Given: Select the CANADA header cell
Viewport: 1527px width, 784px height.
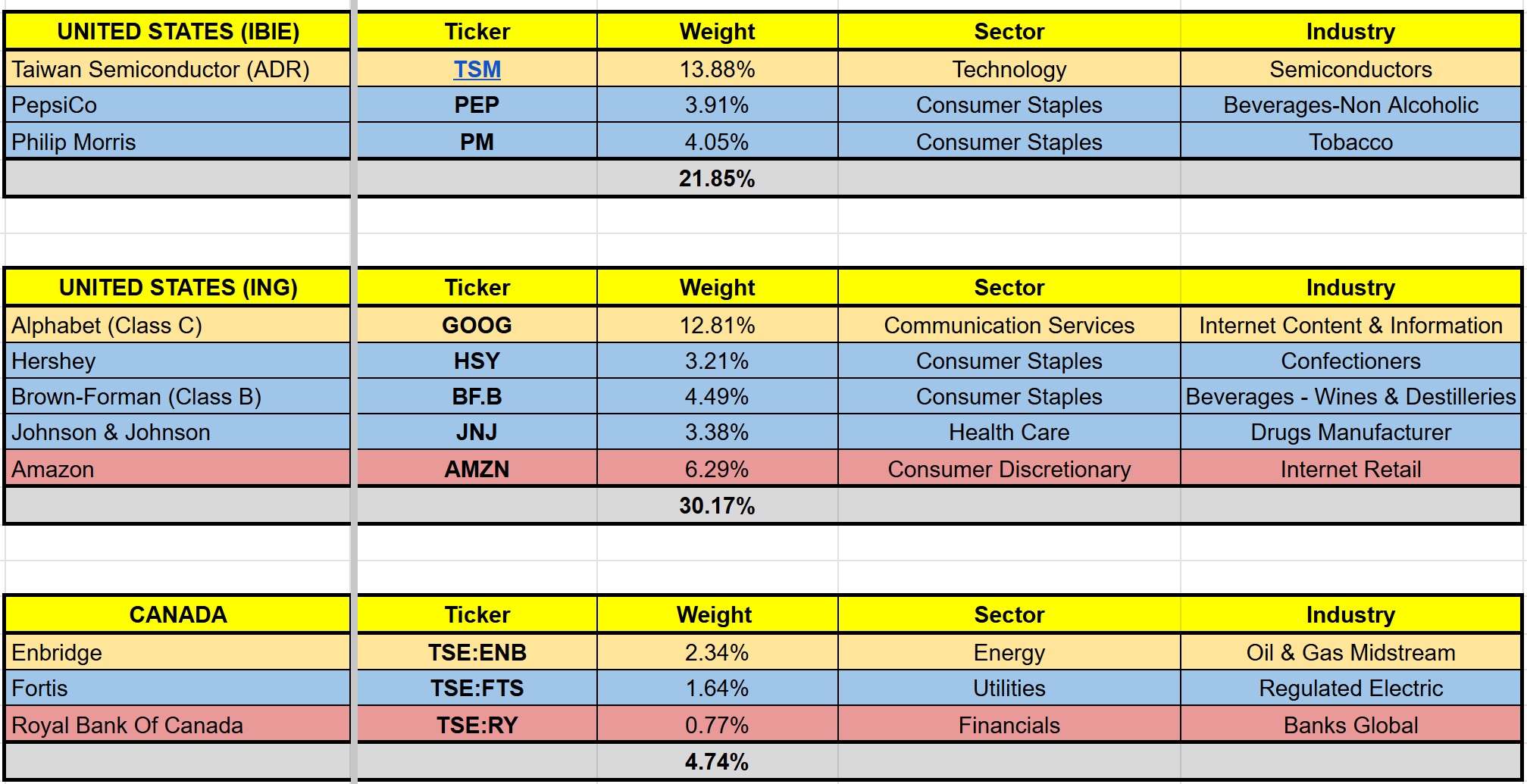Looking at the screenshot, I should pos(178,615).
